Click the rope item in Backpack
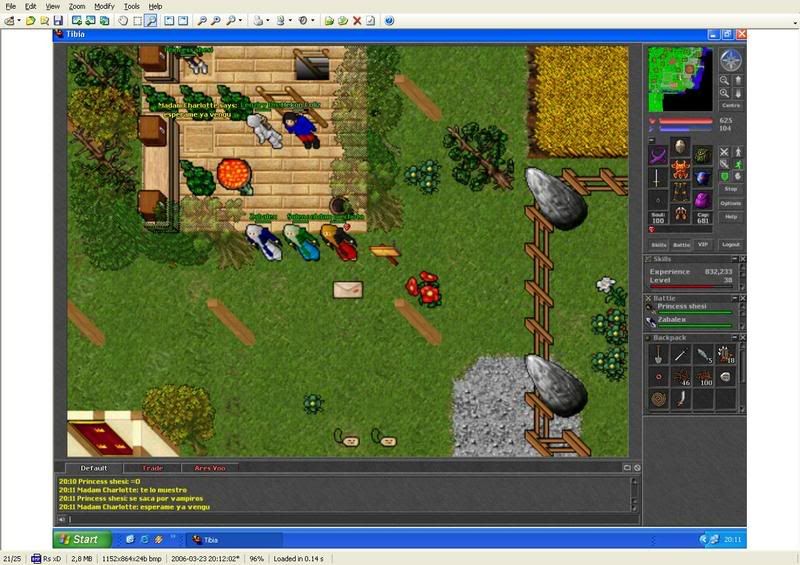Screen dimensions: 800x565 point(658,399)
